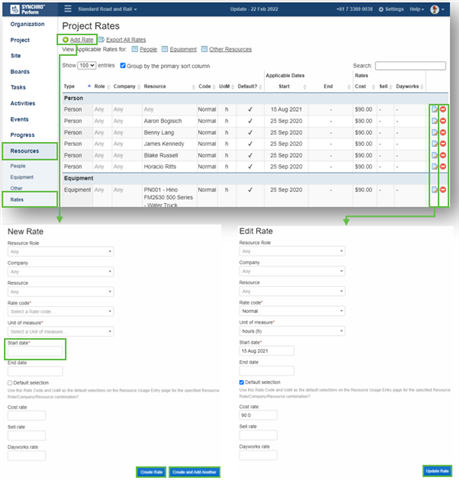Image resolution: width=459 pixels, height=480 pixels.
Task: Edit the PN001 Hino equipment rate
Action: [x=434, y=190]
